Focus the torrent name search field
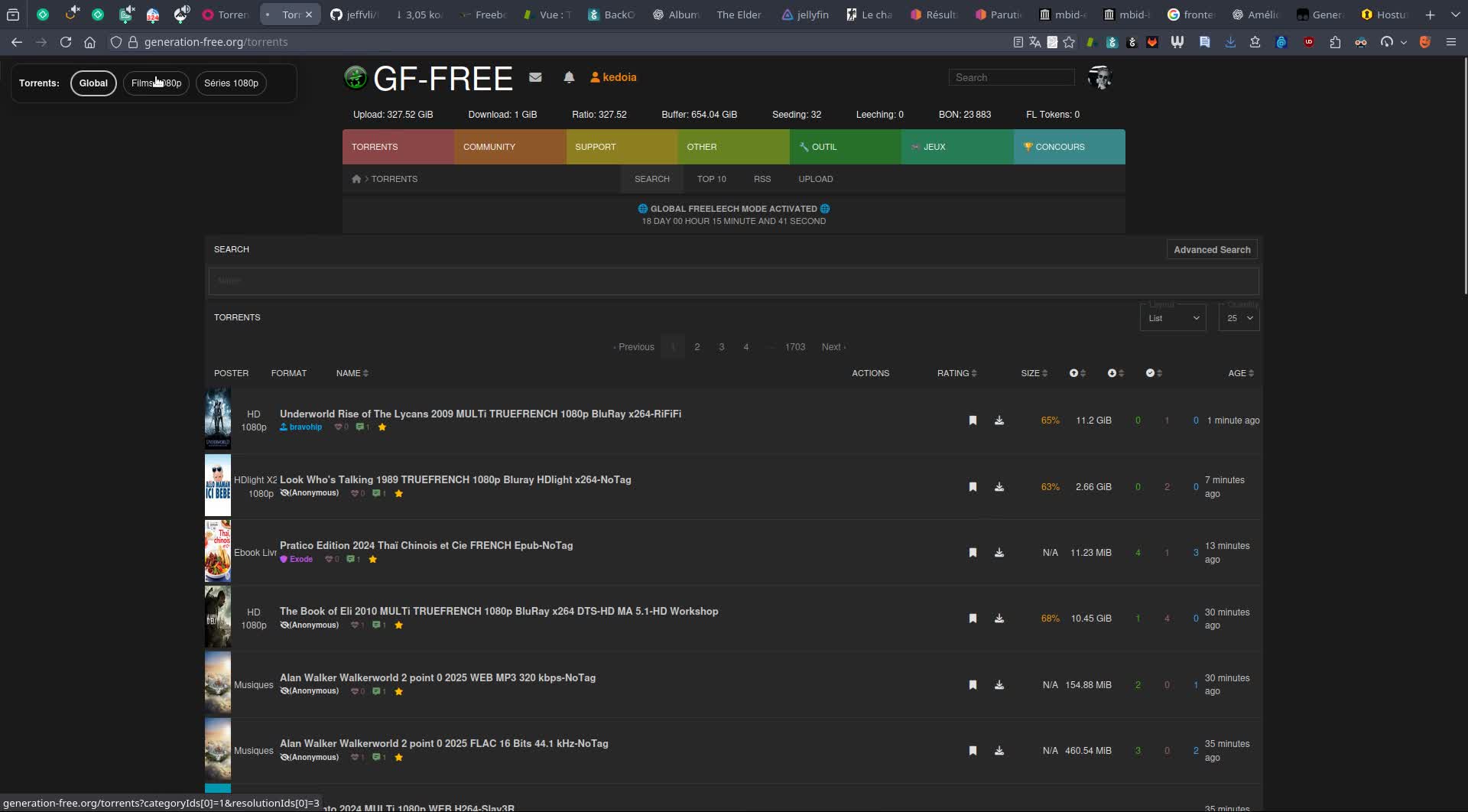This screenshot has width=1468, height=812. (x=733, y=281)
